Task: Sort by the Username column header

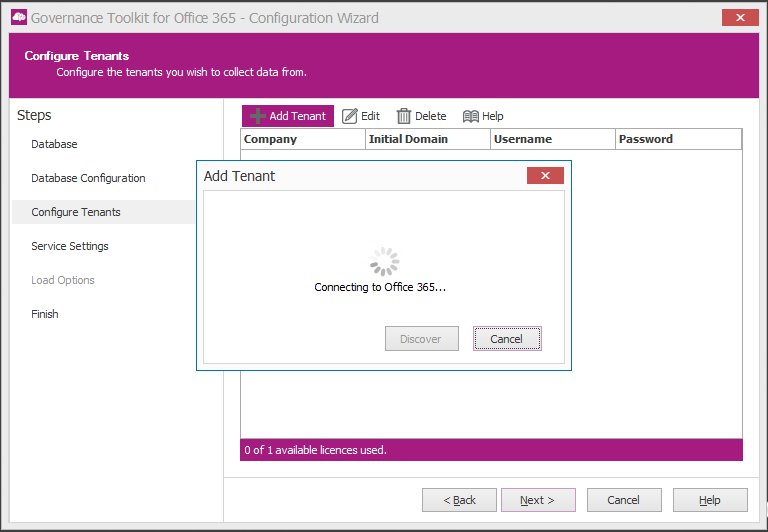Action: 553,139
